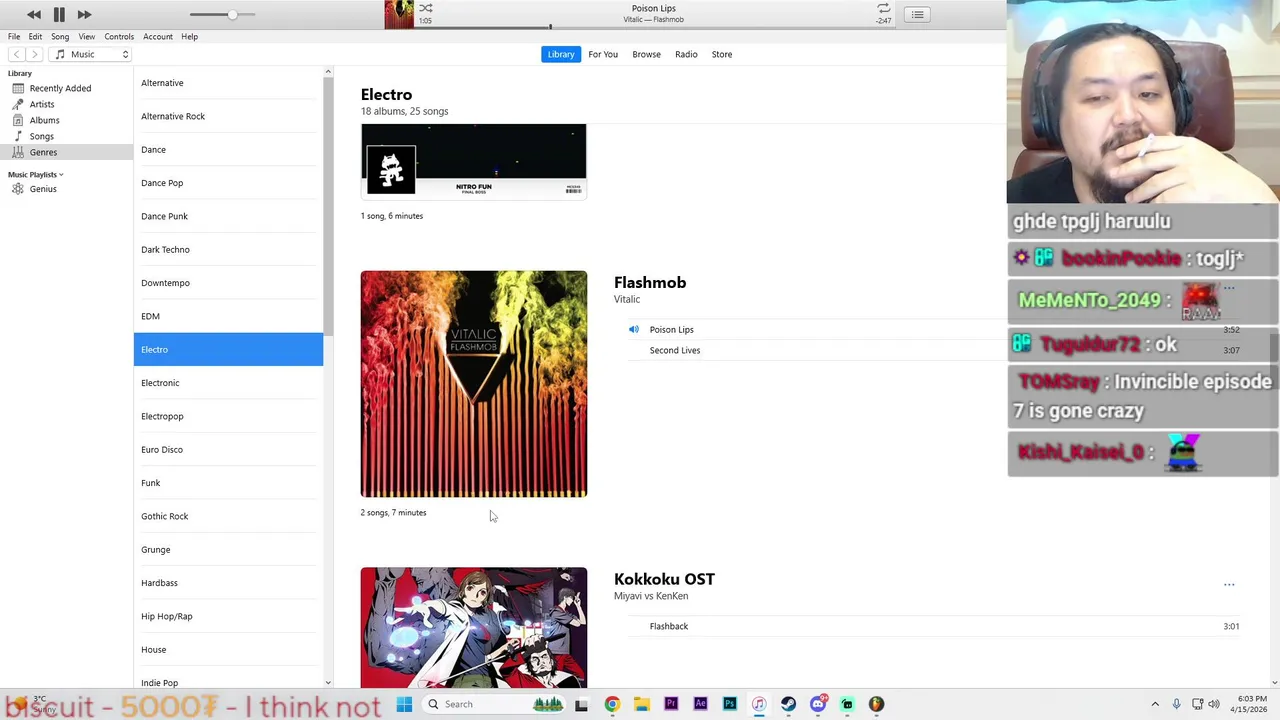Select the Gothic Rock genre
This screenshot has width=1280, height=720.
pos(228,516)
